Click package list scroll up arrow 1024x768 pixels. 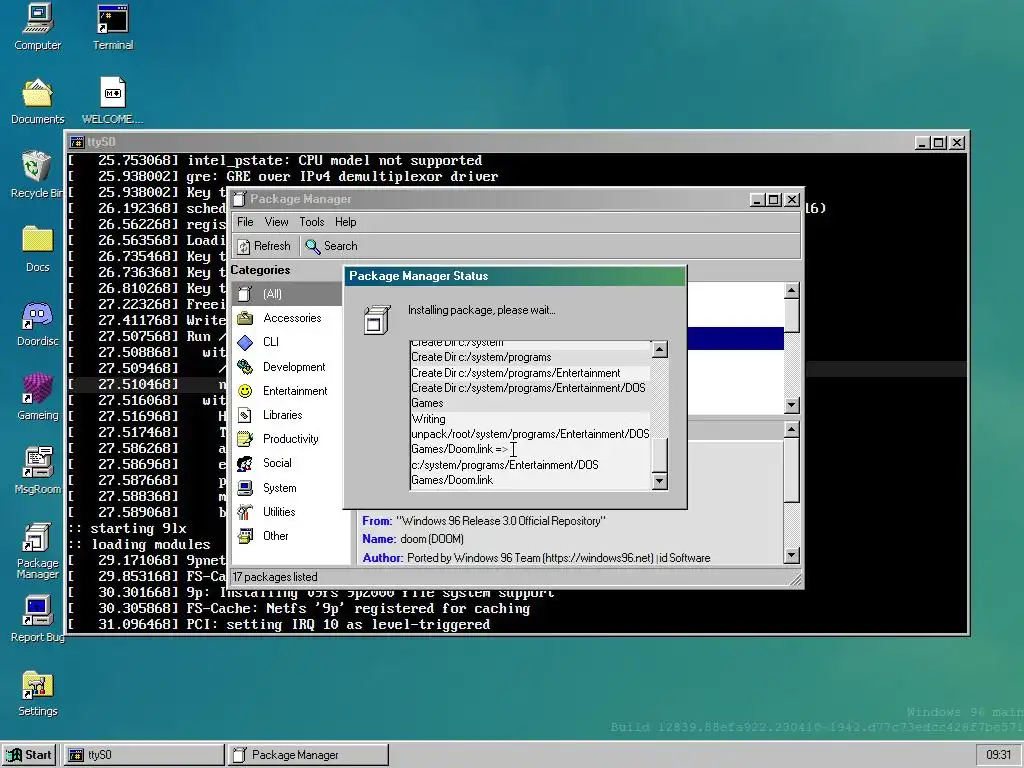(x=792, y=291)
